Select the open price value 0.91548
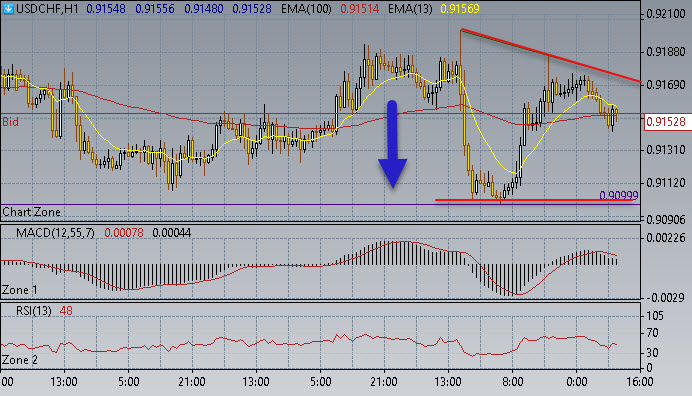The image size is (692, 396). [106, 8]
